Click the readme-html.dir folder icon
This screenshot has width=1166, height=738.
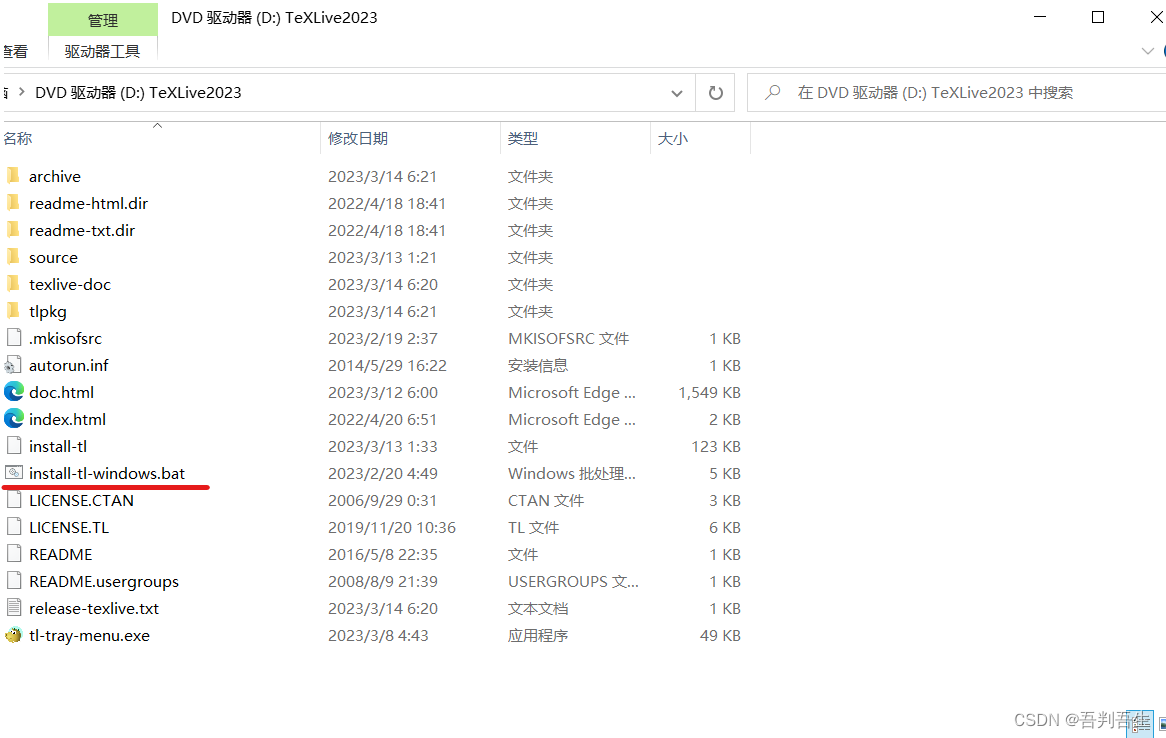13,202
